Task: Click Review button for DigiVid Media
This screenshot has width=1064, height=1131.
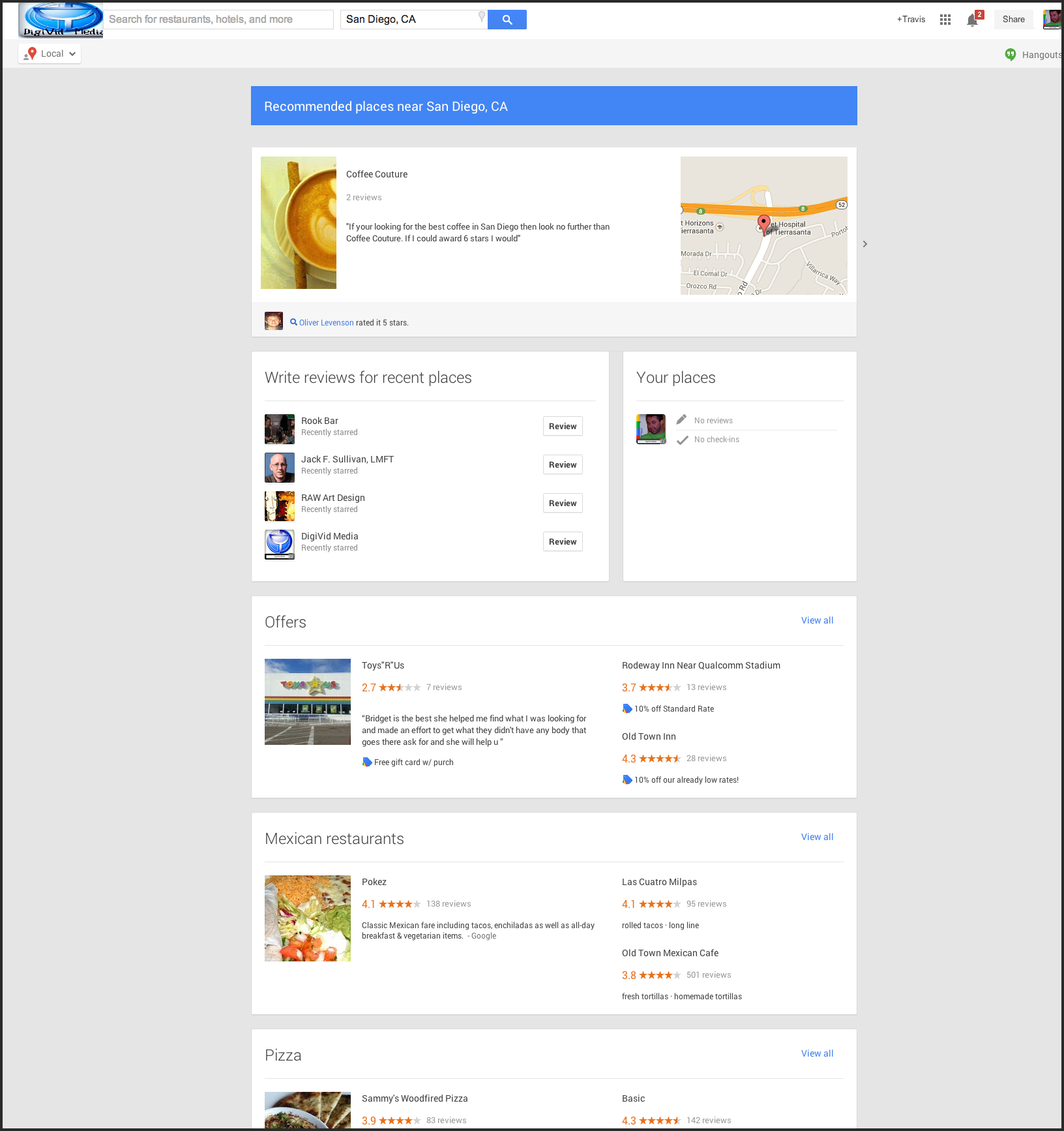Action: 563,541
